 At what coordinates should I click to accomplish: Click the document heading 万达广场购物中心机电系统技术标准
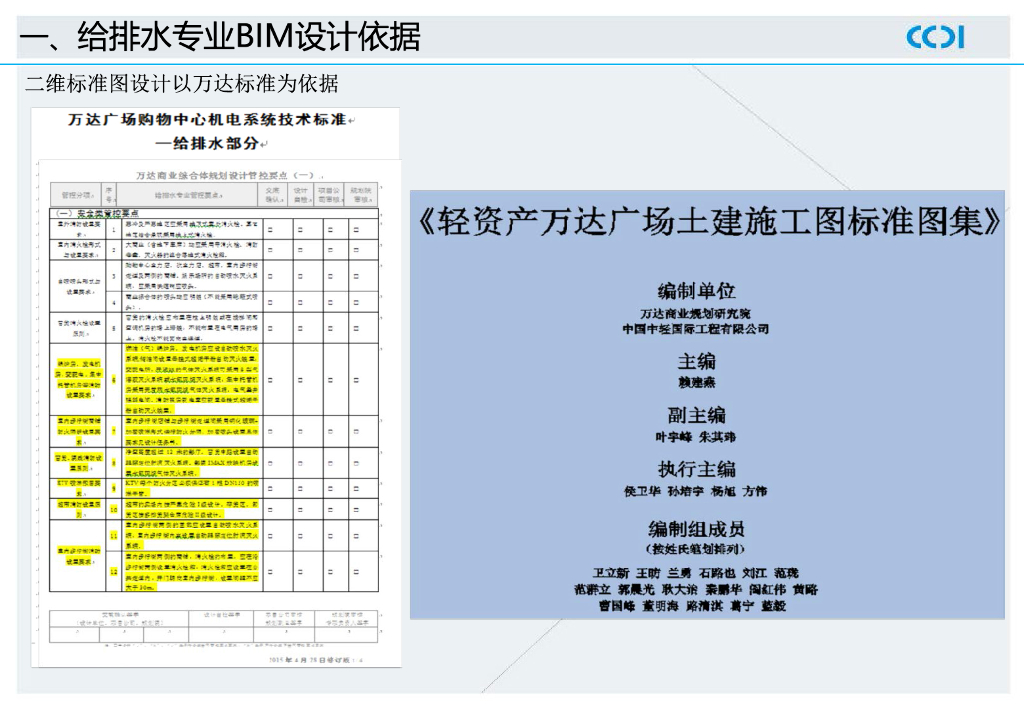click(207, 119)
